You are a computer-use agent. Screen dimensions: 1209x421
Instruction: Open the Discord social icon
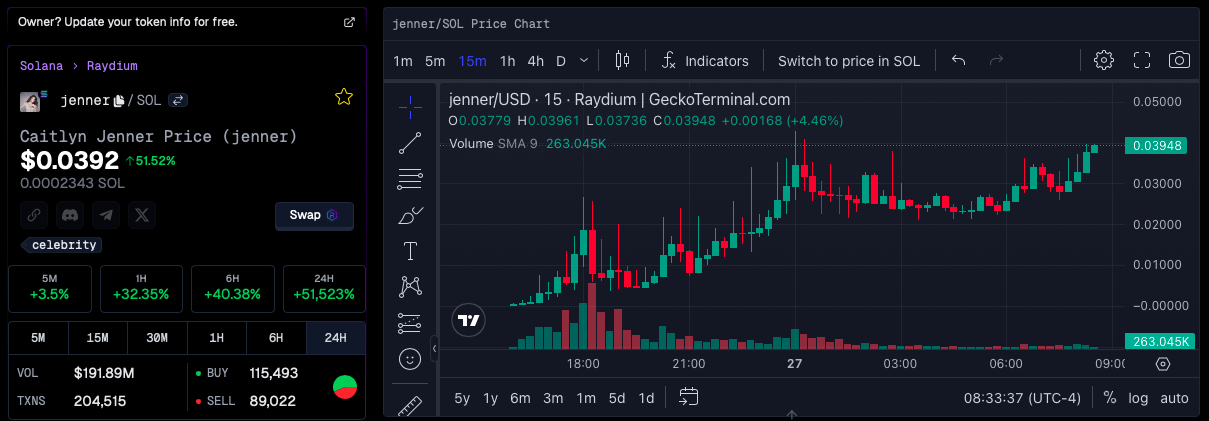click(x=69, y=215)
